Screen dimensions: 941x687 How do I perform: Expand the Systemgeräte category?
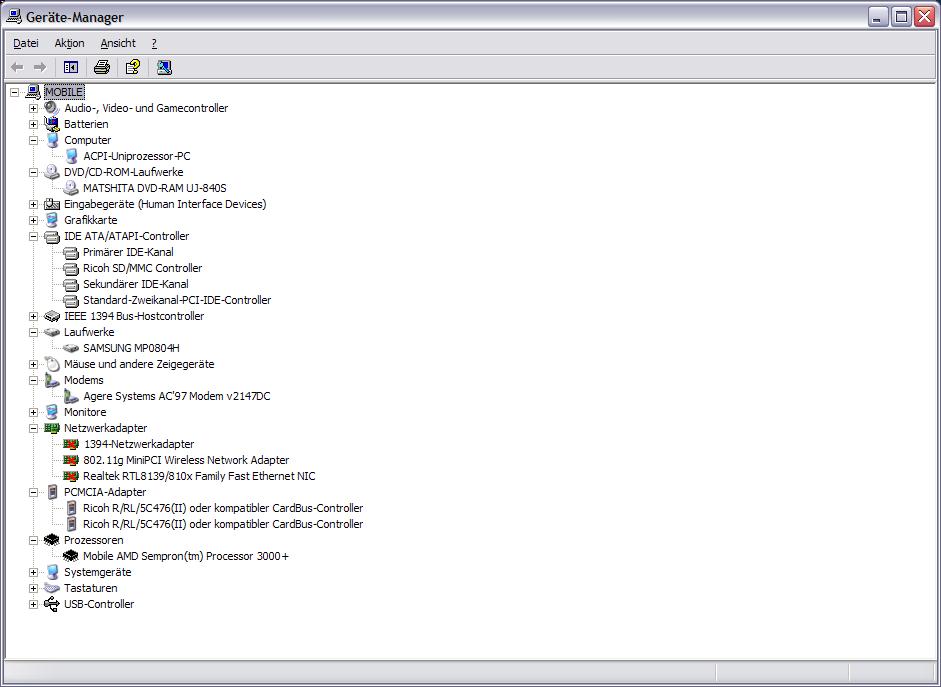click(34, 572)
